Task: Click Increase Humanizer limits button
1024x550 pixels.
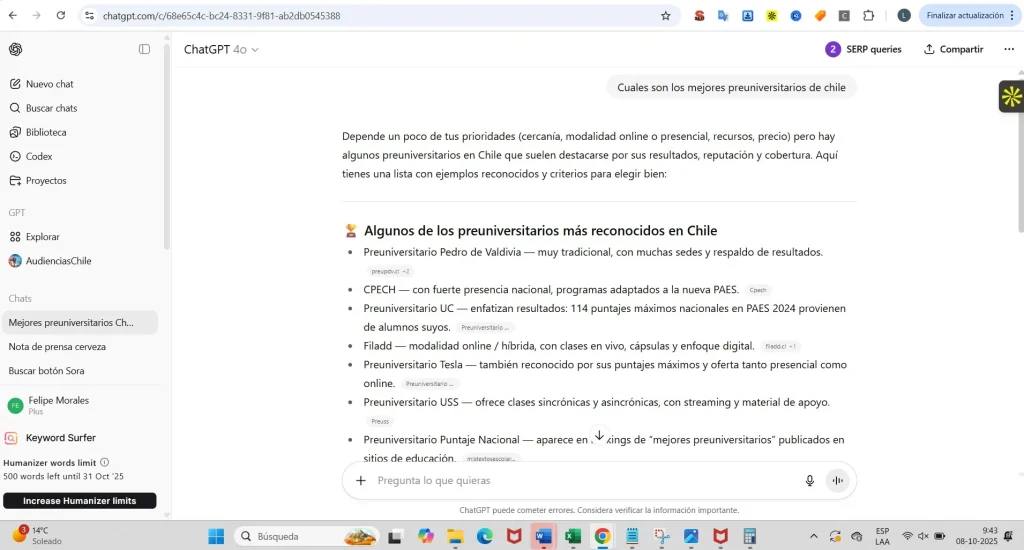Action: point(80,500)
